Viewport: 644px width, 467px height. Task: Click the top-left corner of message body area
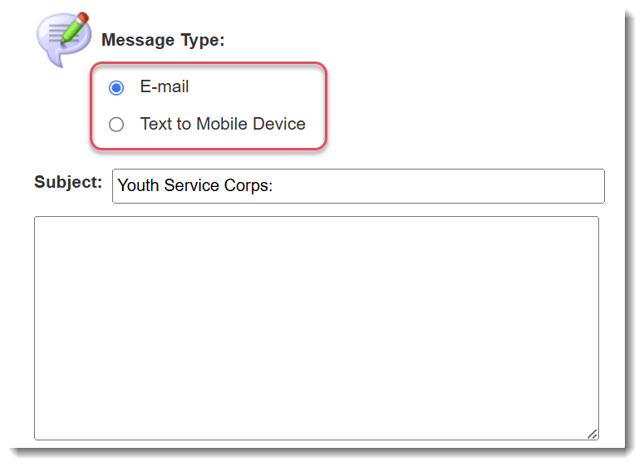(42, 224)
